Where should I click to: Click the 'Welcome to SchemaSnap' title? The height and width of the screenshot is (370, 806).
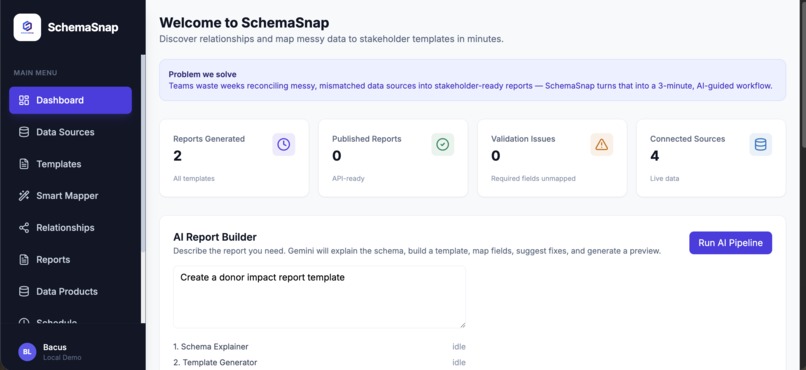pyautogui.click(x=244, y=23)
